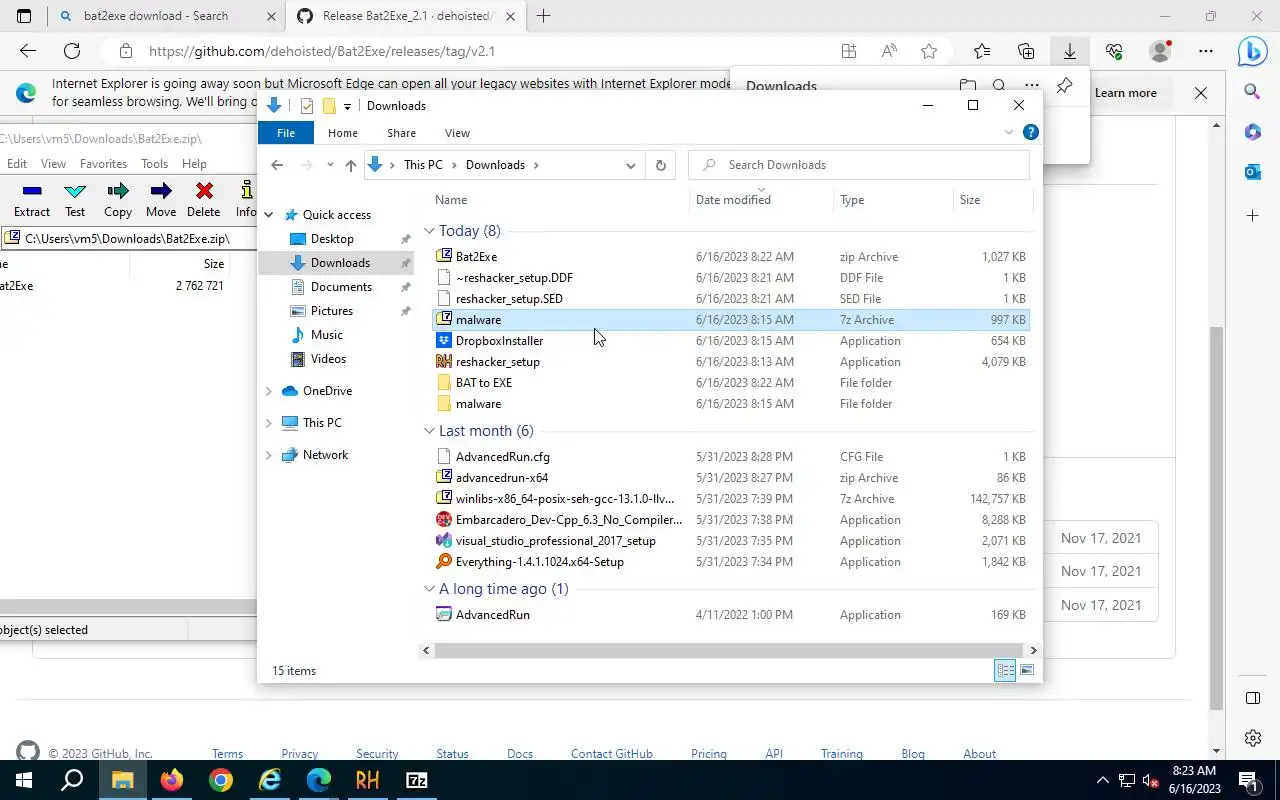Open 7-Zip Help menu
Viewport: 1280px width, 800px height.
click(x=194, y=164)
